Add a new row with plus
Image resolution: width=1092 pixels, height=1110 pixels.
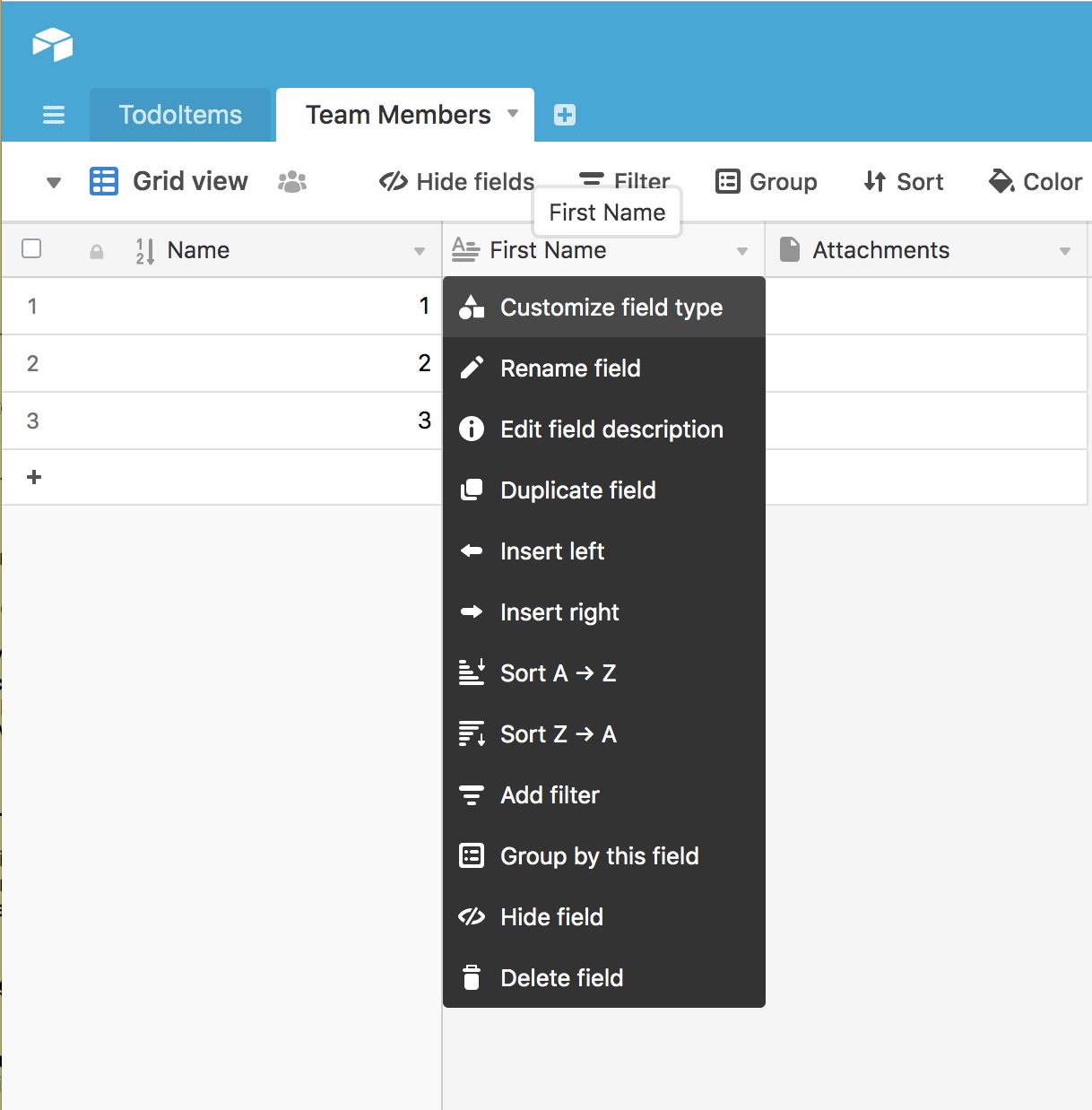(x=34, y=477)
